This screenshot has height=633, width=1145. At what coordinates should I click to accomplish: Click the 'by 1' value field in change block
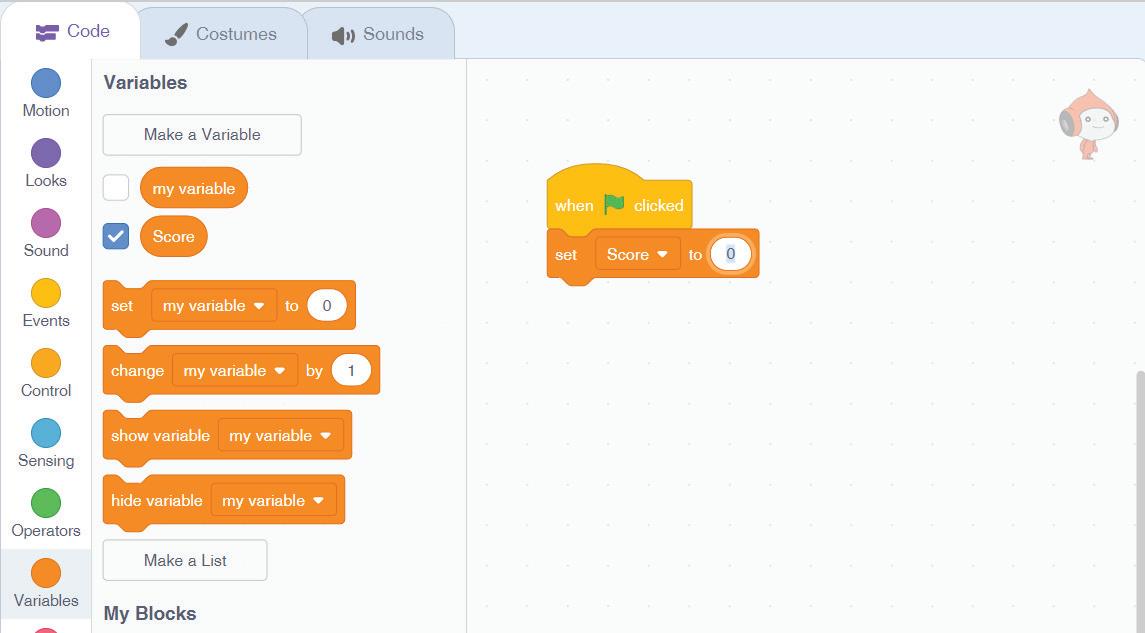pyautogui.click(x=351, y=370)
